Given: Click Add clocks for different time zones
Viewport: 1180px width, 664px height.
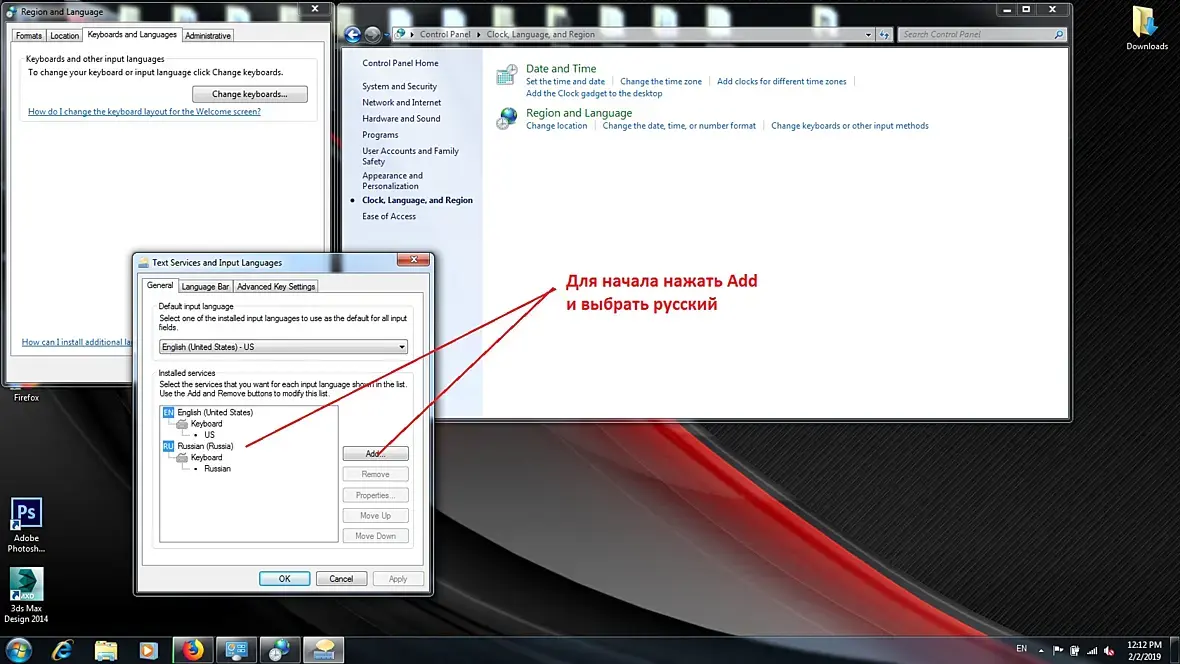Looking at the screenshot, I should pyautogui.click(x=781, y=81).
